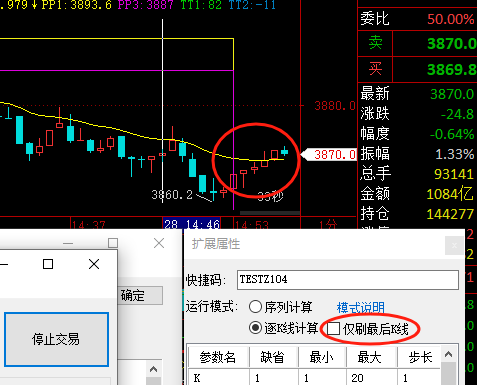Screen dimensions: 477x385
Task: Click the 涨跌 value -24.8
Action: (457, 114)
